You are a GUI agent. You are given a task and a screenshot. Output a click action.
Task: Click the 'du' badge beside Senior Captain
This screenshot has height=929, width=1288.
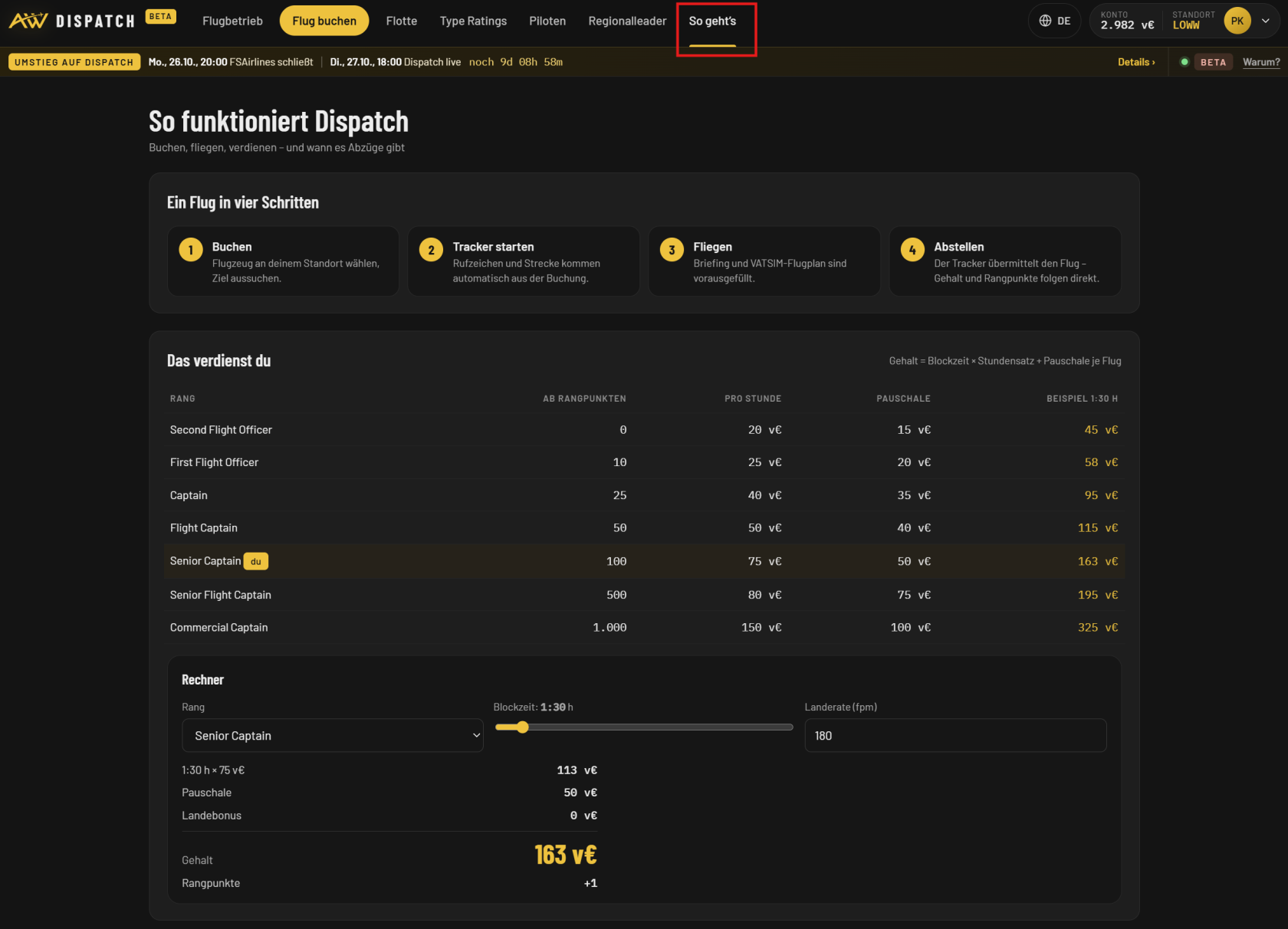point(256,562)
